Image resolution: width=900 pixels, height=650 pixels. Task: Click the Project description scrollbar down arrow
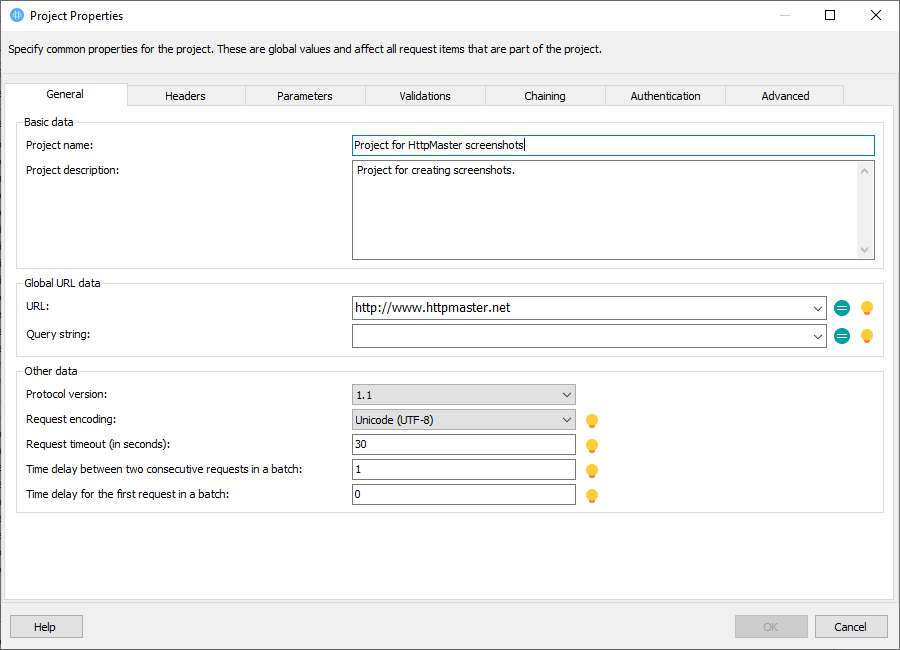click(x=865, y=250)
